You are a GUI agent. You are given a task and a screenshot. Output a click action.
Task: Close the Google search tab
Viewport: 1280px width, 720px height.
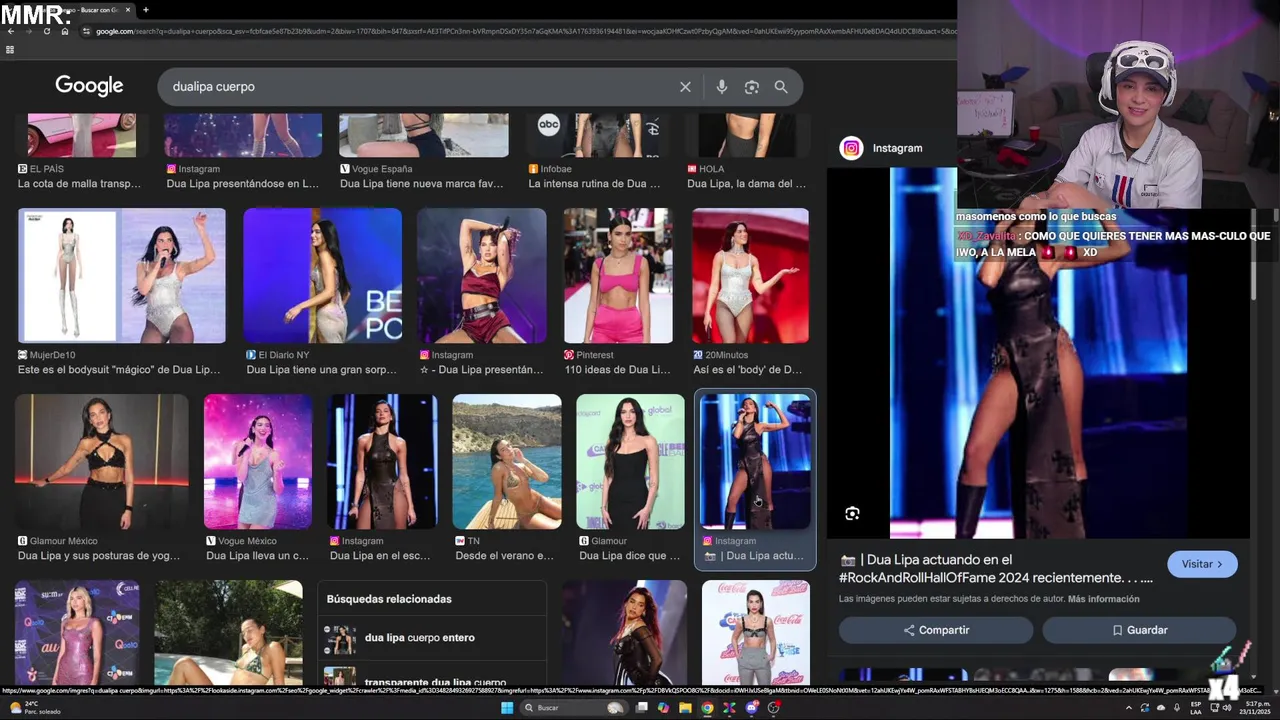[x=128, y=10]
